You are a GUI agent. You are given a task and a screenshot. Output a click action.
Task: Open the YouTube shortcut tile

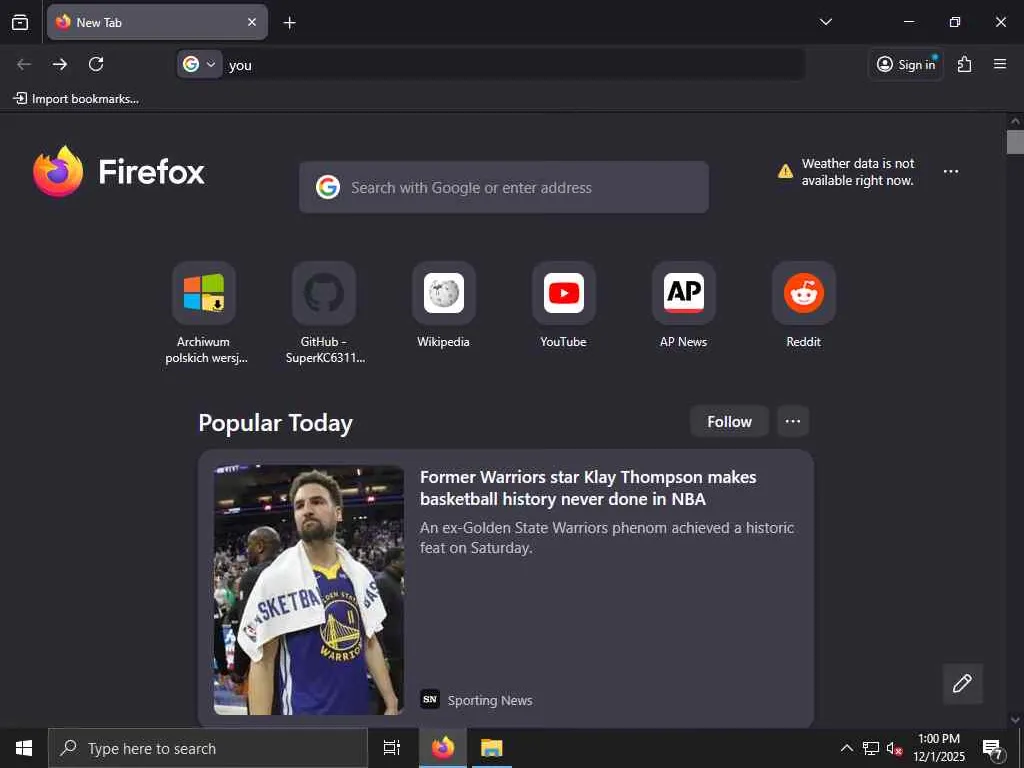tap(564, 305)
